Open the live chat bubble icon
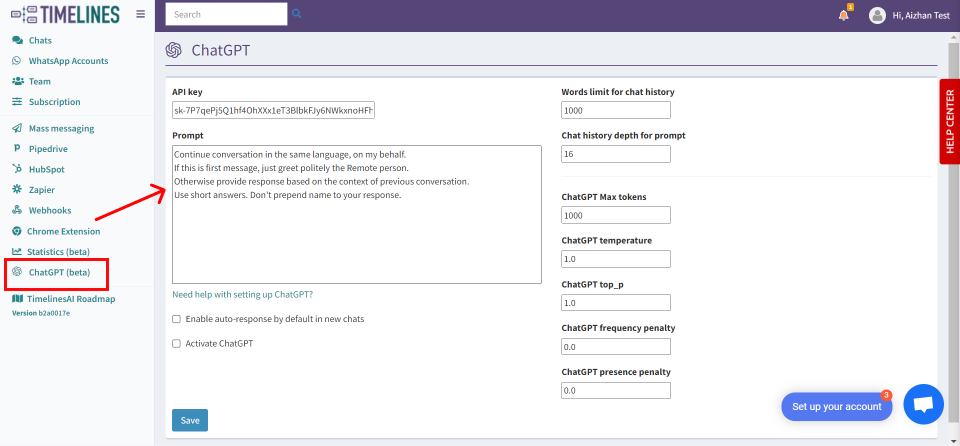Screen dimensions: 960x446 [x=923, y=404]
